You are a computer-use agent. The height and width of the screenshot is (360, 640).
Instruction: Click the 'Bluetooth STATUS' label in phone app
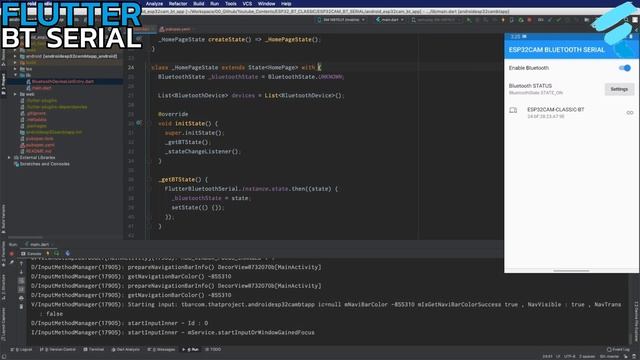click(x=530, y=86)
